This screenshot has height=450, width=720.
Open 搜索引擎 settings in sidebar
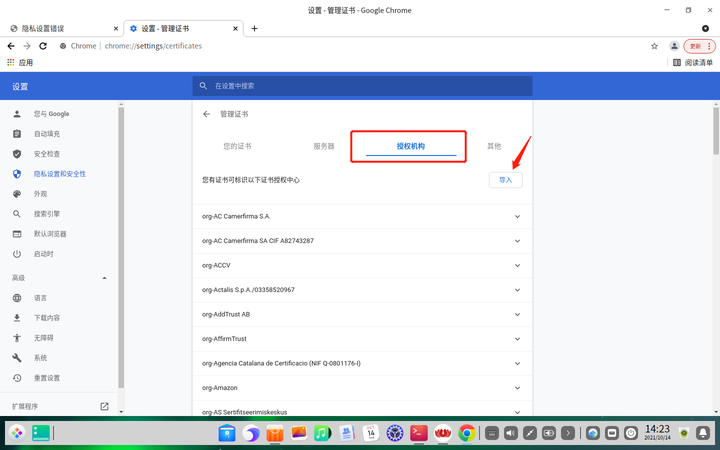[46, 214]
